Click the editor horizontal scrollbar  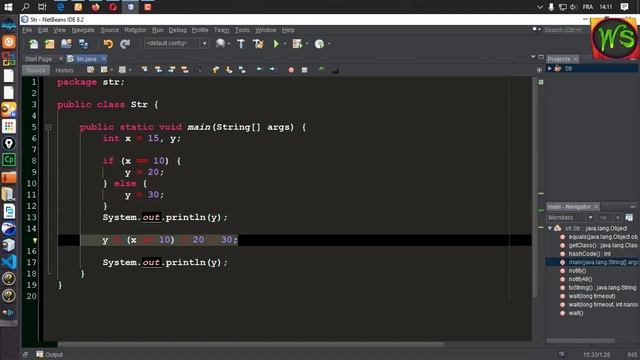pos(250,344)
